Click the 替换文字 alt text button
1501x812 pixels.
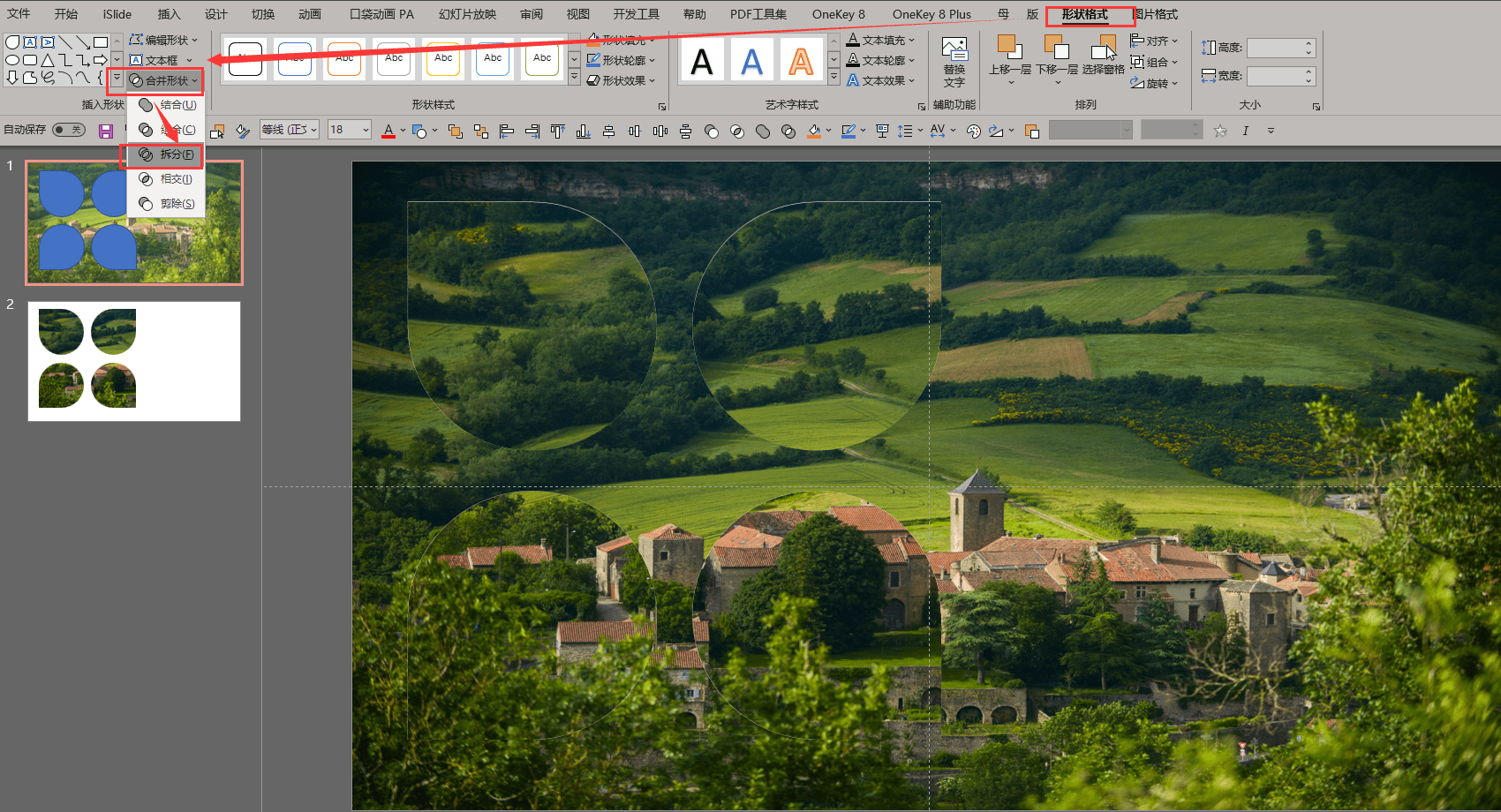click(954, 62)
